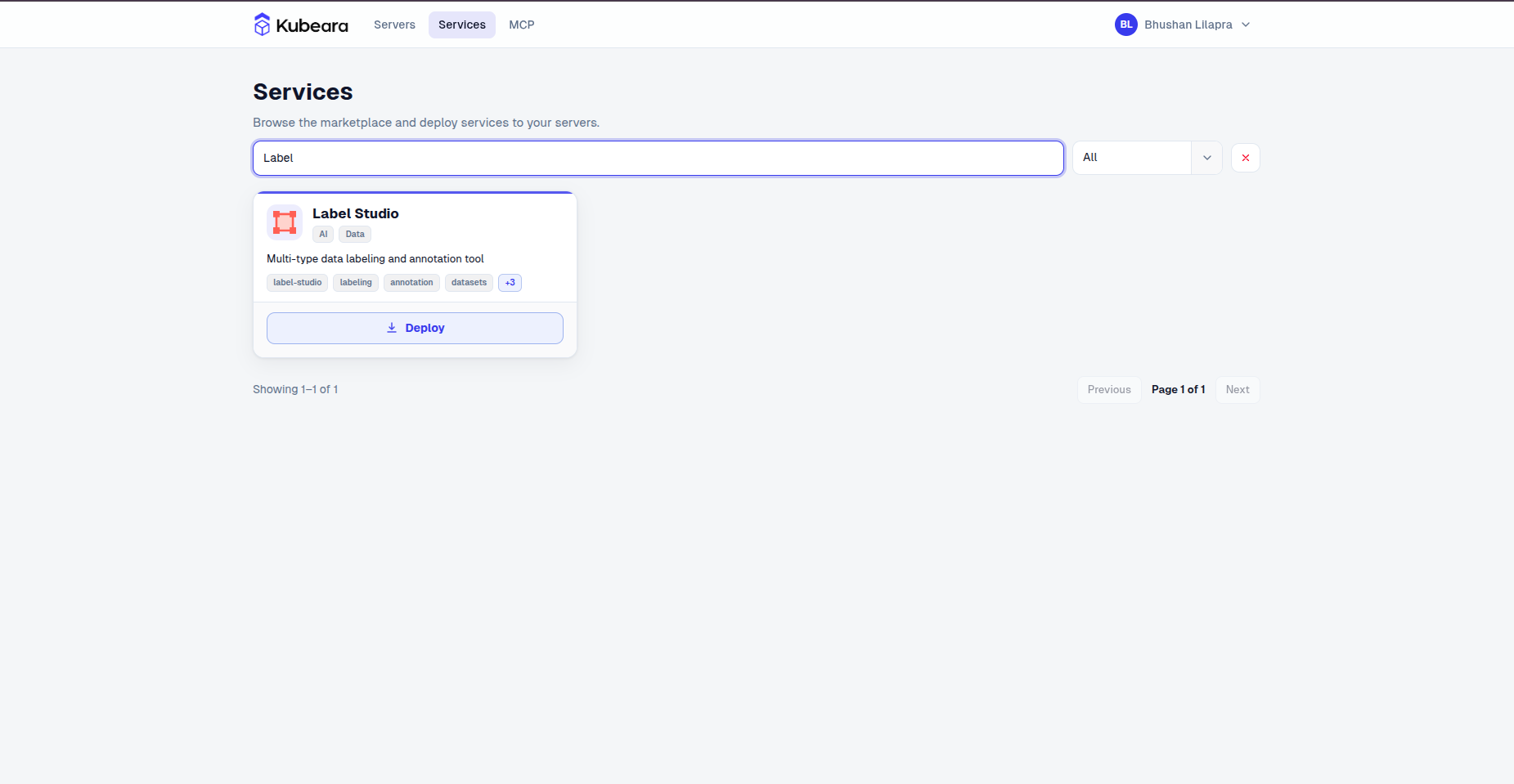1514x784 pixels.
Task: Open the Label Studio card title
Action: pos(356,213)
